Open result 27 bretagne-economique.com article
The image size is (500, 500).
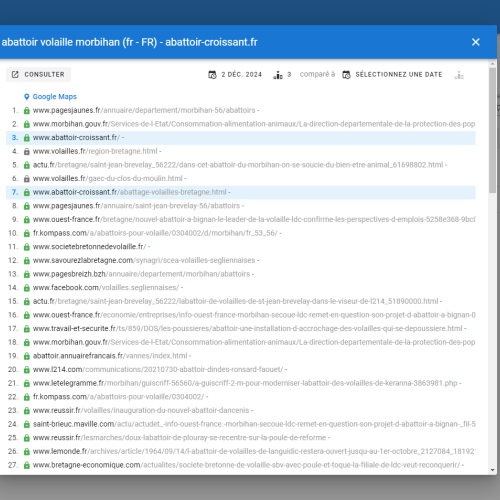246,466
